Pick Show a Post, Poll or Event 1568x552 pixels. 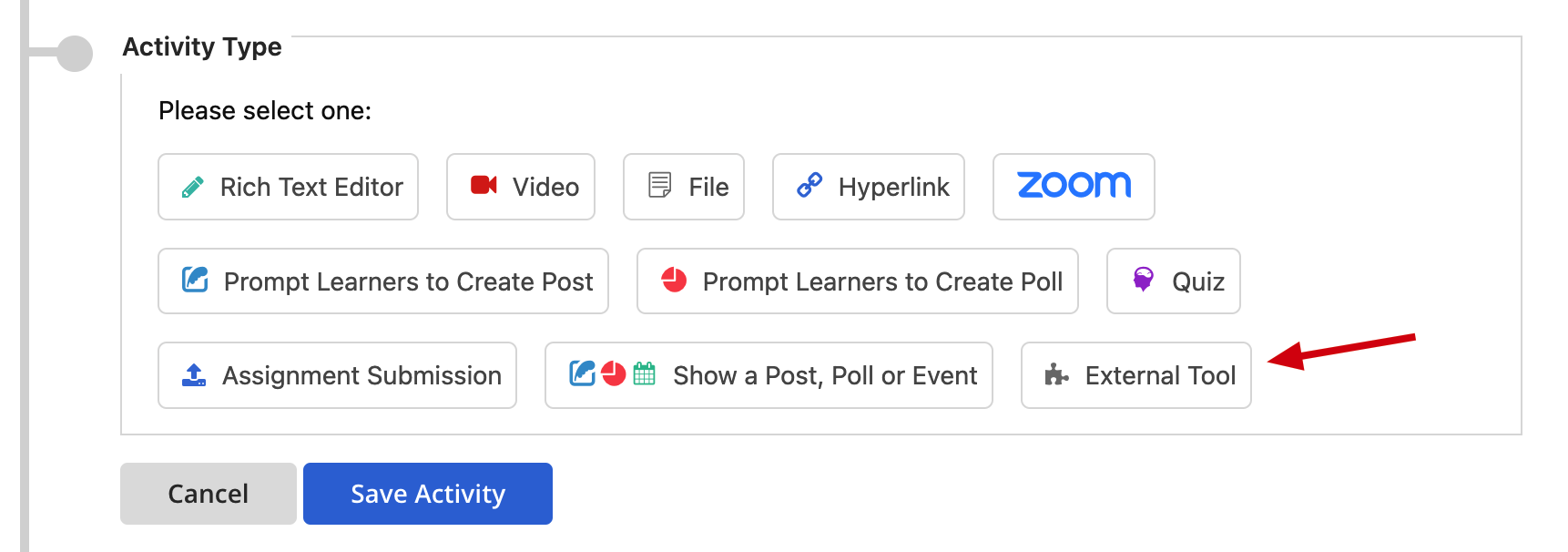click(x=769, y=375)
